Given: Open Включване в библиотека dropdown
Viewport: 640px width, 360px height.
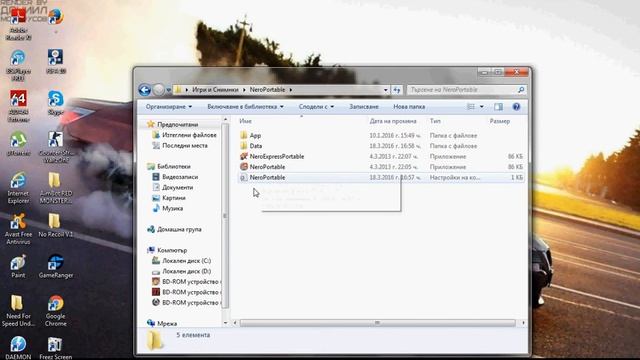Looking at the screenshot, I should tap(245, 107).
